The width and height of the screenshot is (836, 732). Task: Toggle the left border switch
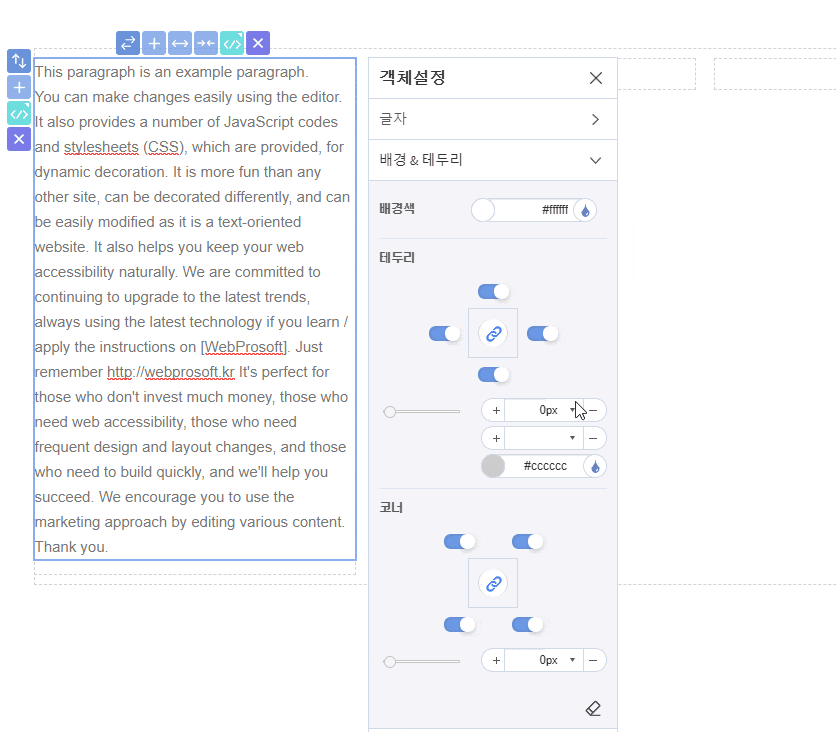point(444,334)
